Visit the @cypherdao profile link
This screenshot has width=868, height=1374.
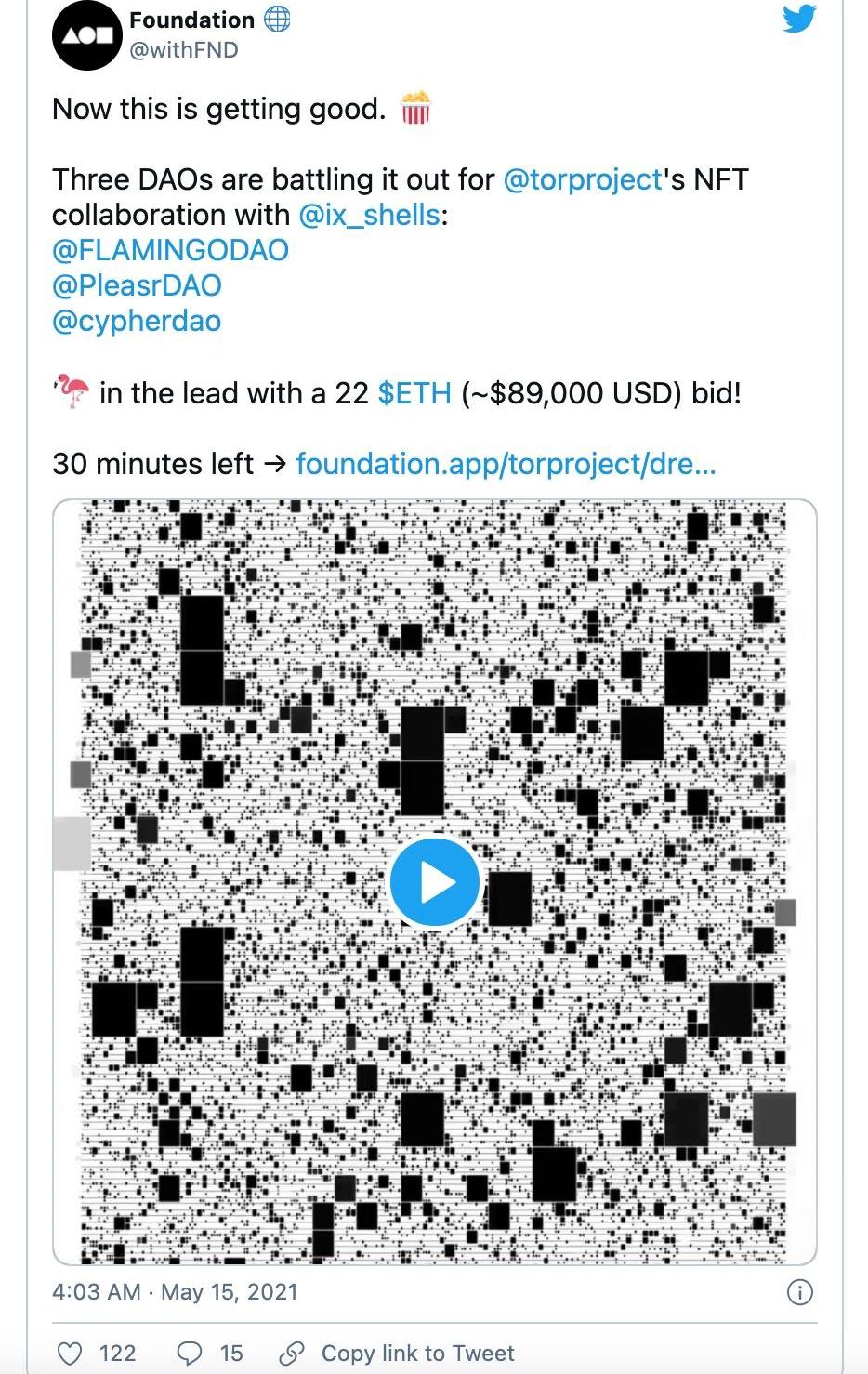click(x=137, y=321)
